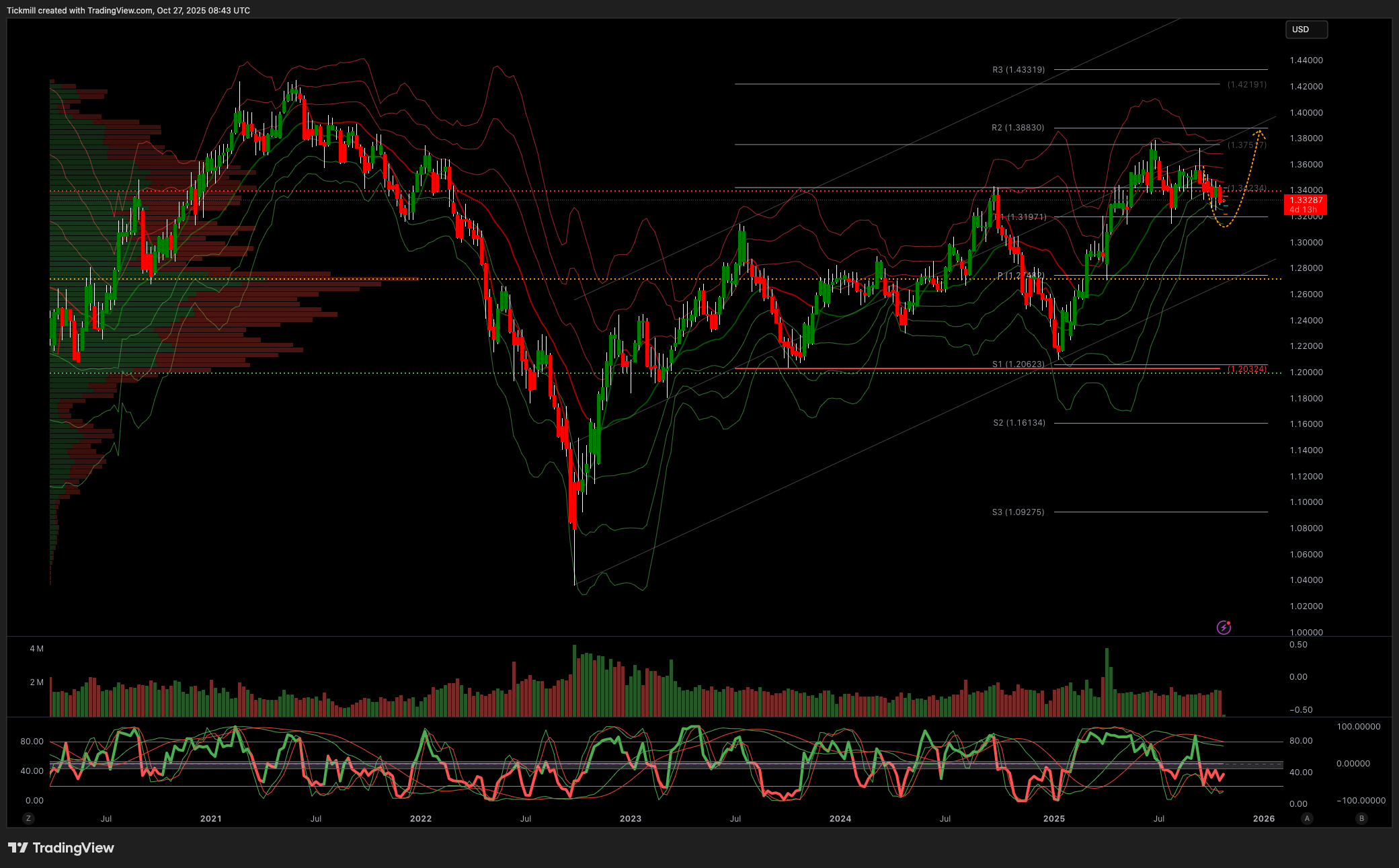Click the 2023 label on the time axis
Screen dimensions: 1399x868
[x=630, y=818]
